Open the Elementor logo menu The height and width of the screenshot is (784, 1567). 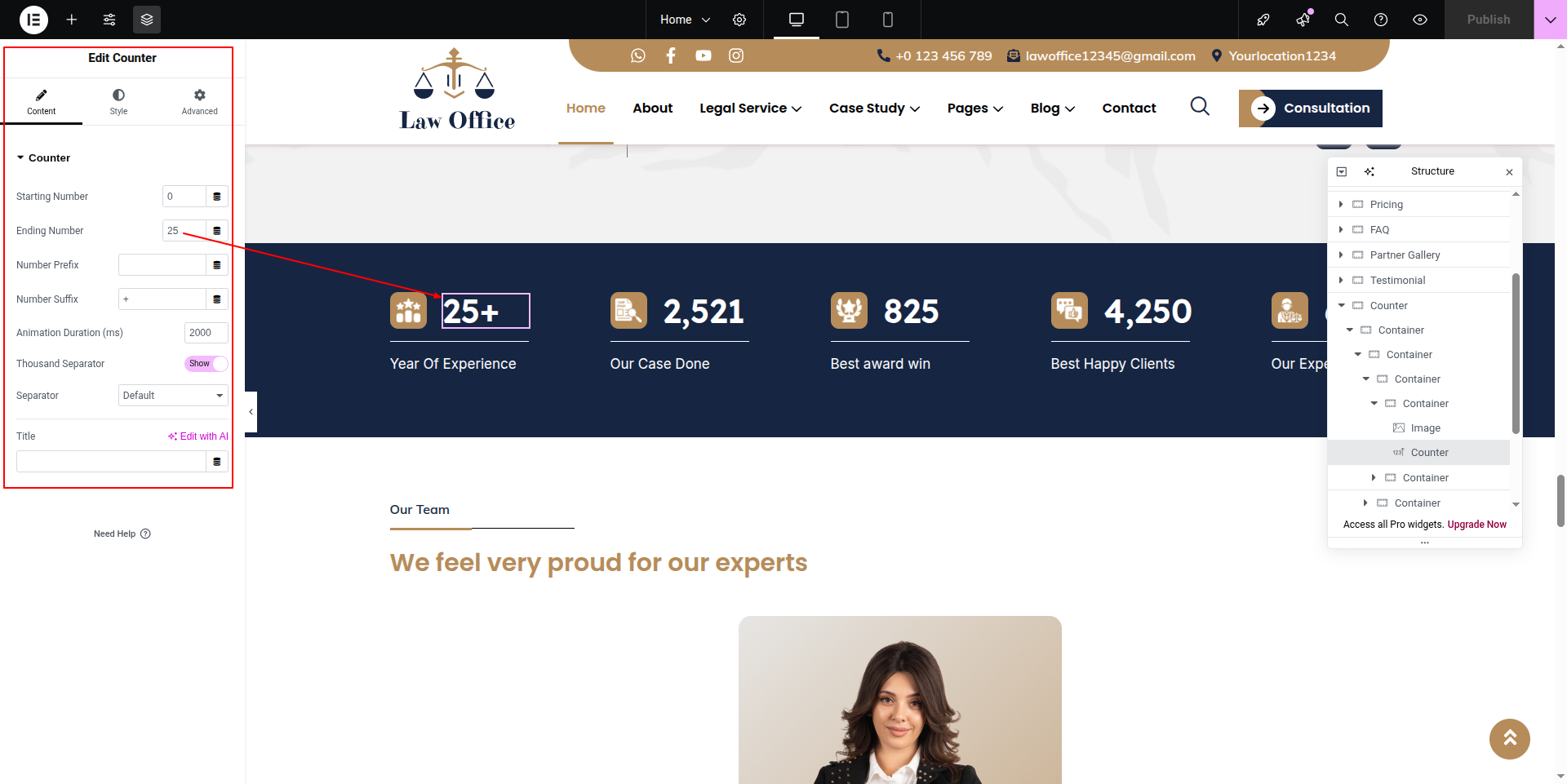pos(33,20)
